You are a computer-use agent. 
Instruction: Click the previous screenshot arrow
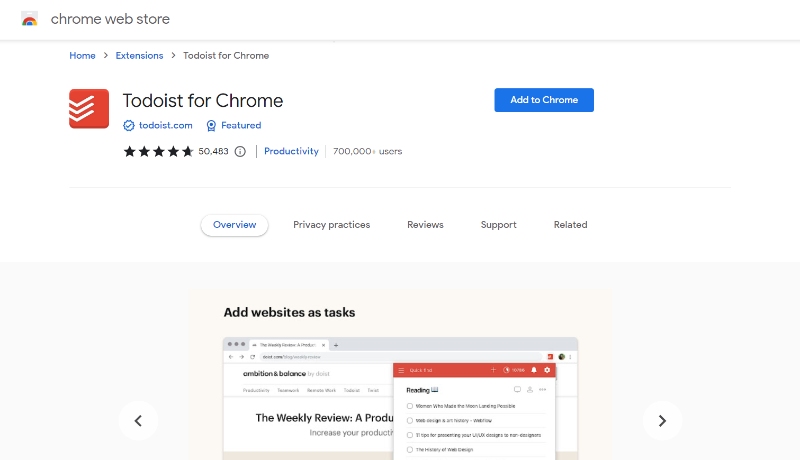[x=138, y=420]
